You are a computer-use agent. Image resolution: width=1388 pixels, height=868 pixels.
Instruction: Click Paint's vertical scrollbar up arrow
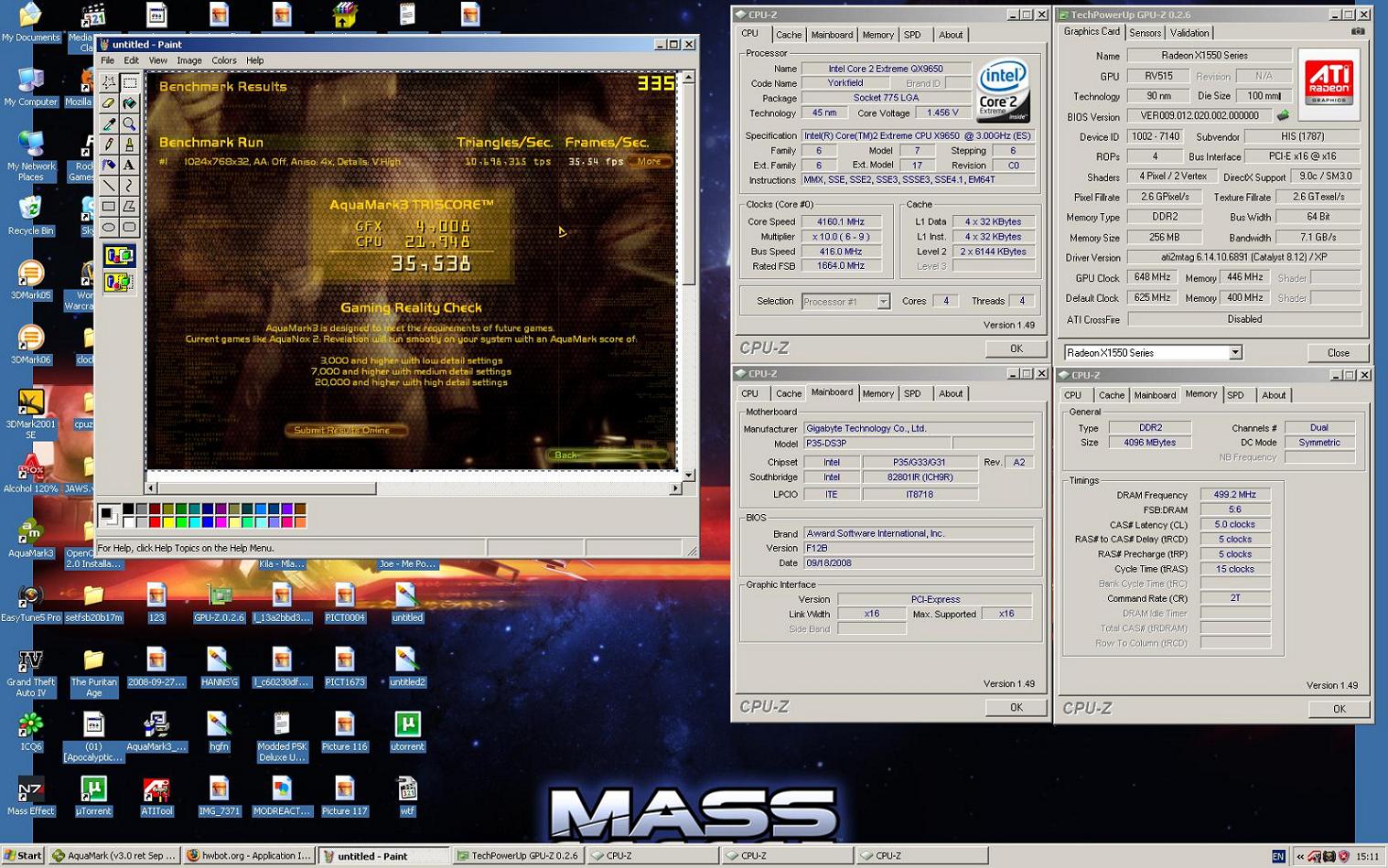click(688, 78)
